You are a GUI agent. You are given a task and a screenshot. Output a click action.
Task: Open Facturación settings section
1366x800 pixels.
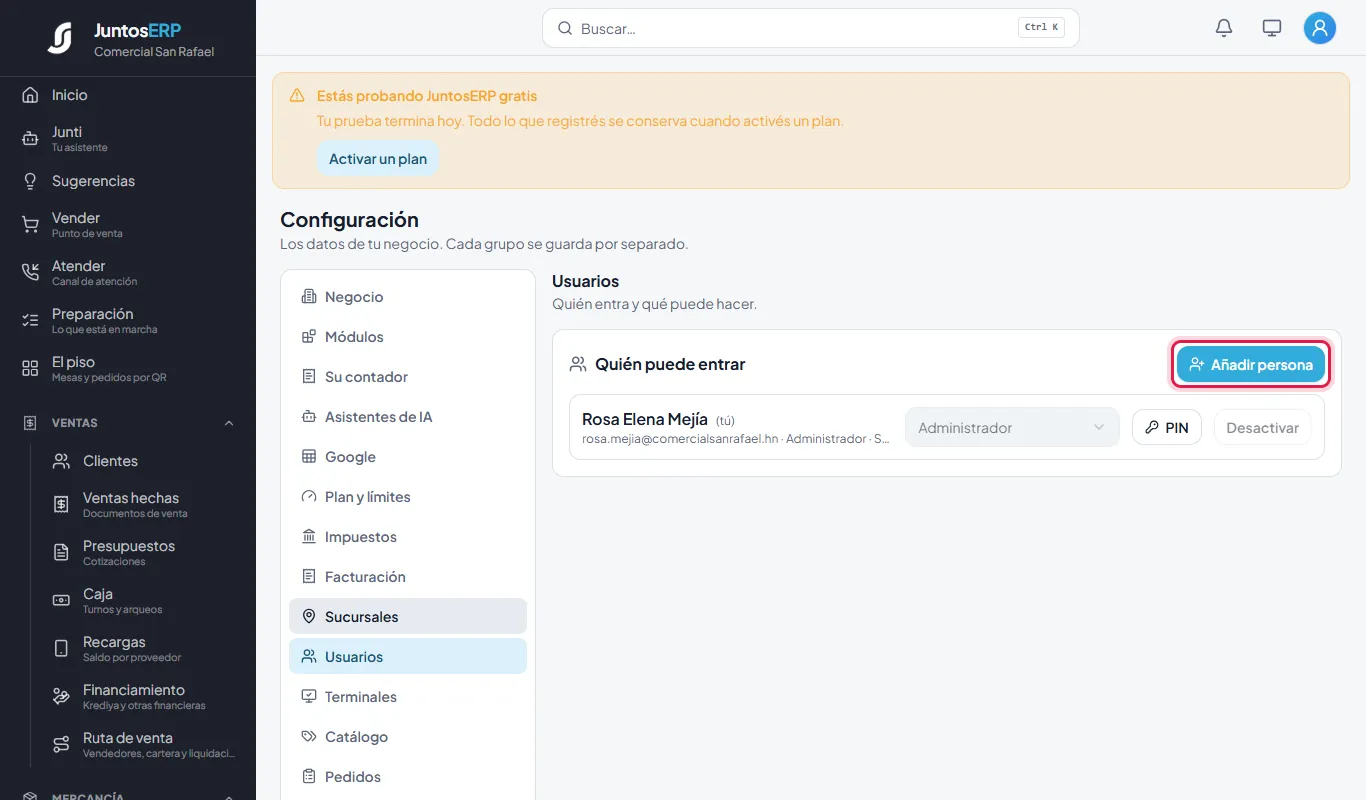(408, 577)
